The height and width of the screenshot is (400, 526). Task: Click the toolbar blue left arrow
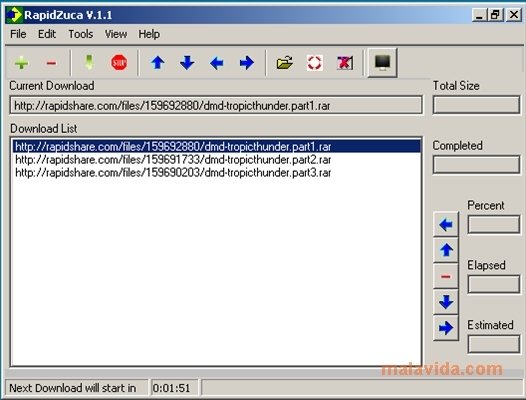point(217,63)
